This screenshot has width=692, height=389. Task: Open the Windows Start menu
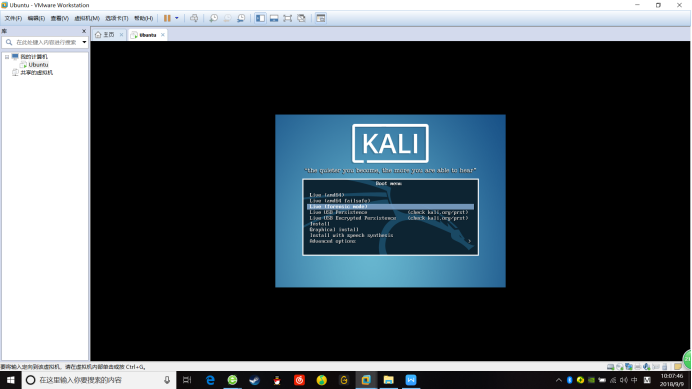pyautogui.click(x=11, y=380)
